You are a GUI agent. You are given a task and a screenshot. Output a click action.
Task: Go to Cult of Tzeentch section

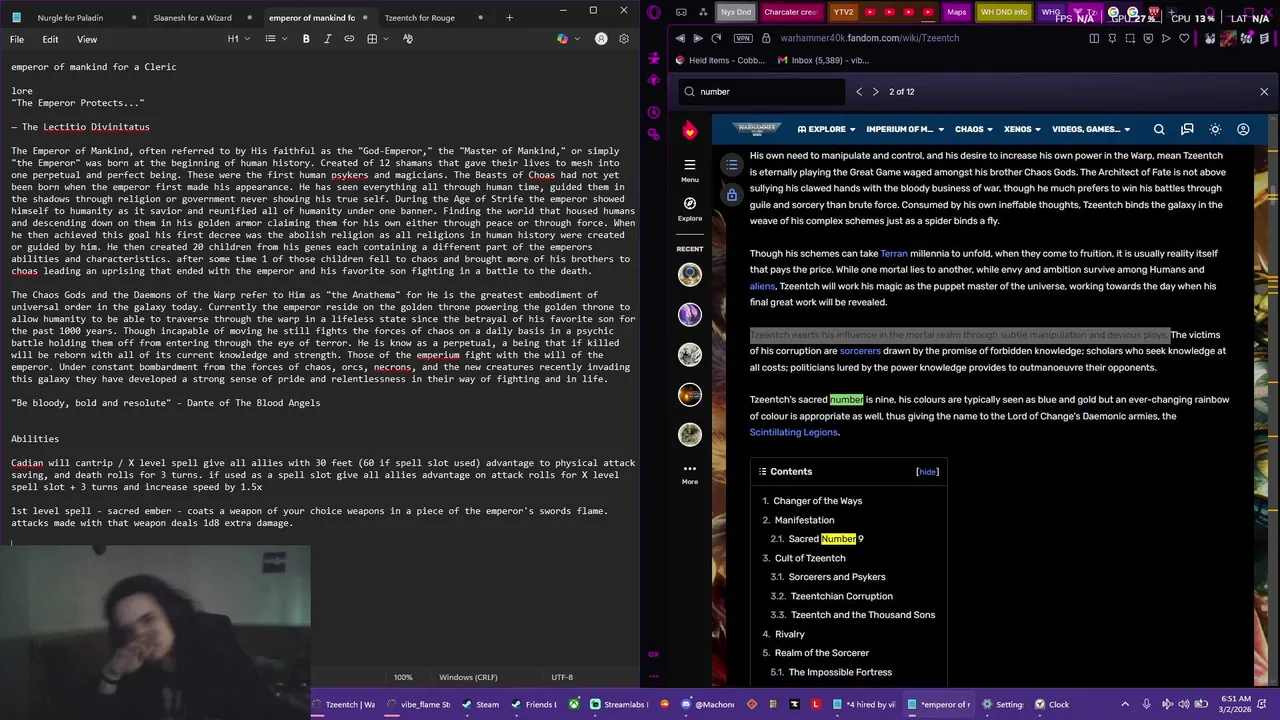coord(810,558)
